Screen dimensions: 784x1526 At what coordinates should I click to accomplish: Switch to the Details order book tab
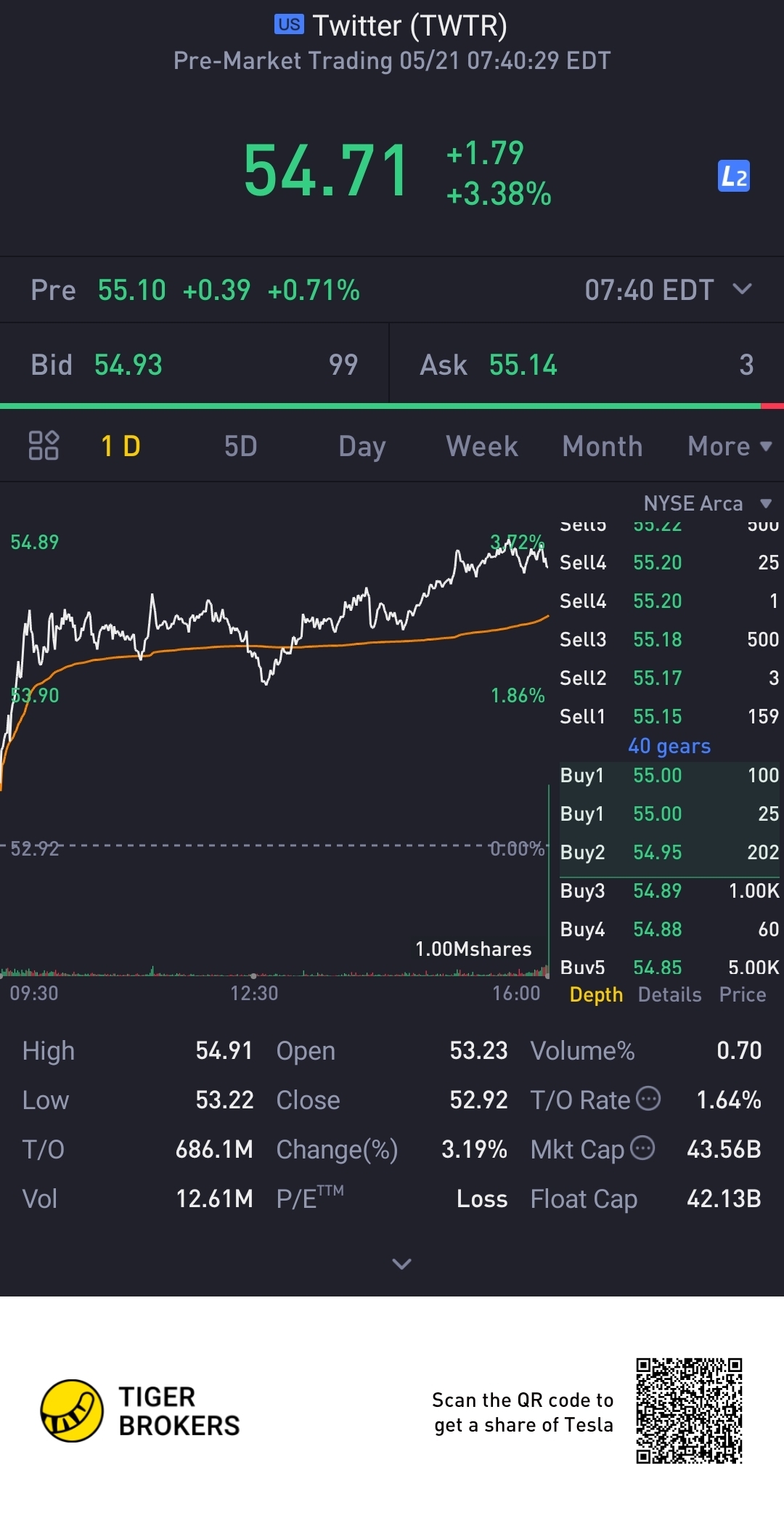(669, 994)
